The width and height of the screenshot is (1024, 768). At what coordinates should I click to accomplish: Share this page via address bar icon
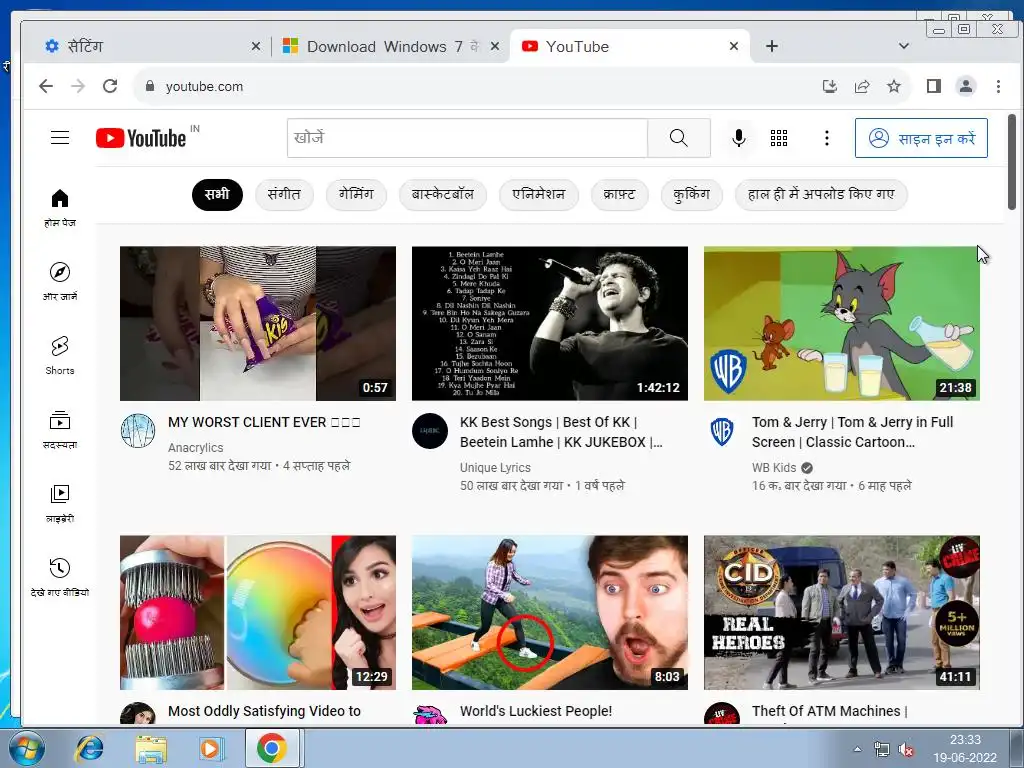862,86
